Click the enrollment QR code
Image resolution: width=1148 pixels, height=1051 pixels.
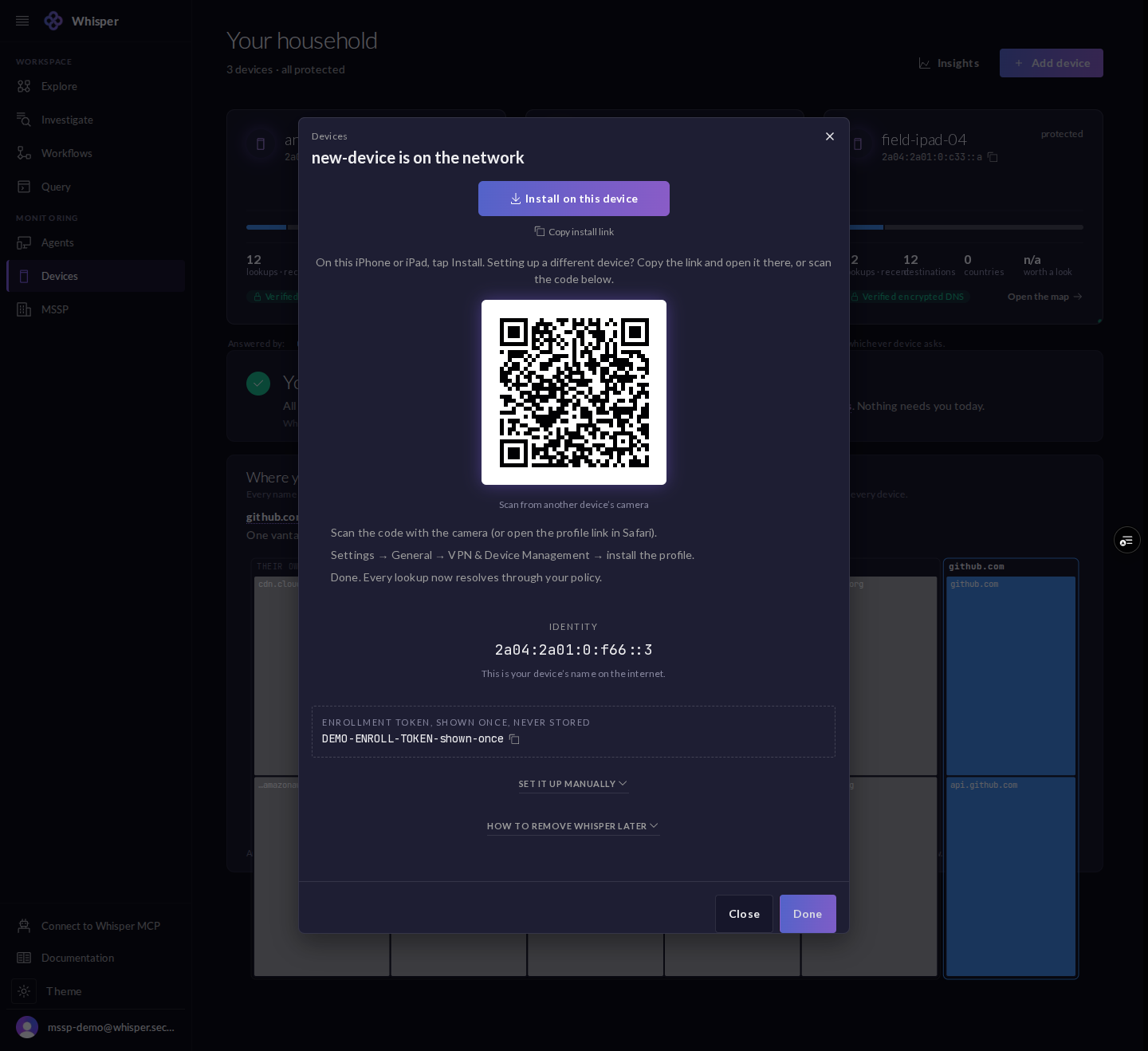pyautogui.click(x=574, y=392)
